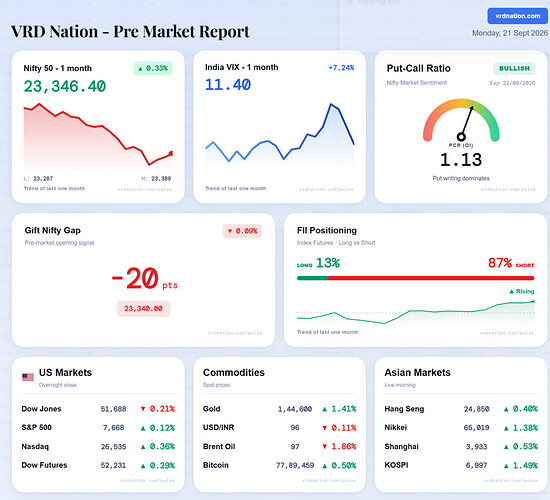The image size is (550, 500).
Task: Click the Asian Markets heading
Action: pyautogui.click(x=417, y=373)
